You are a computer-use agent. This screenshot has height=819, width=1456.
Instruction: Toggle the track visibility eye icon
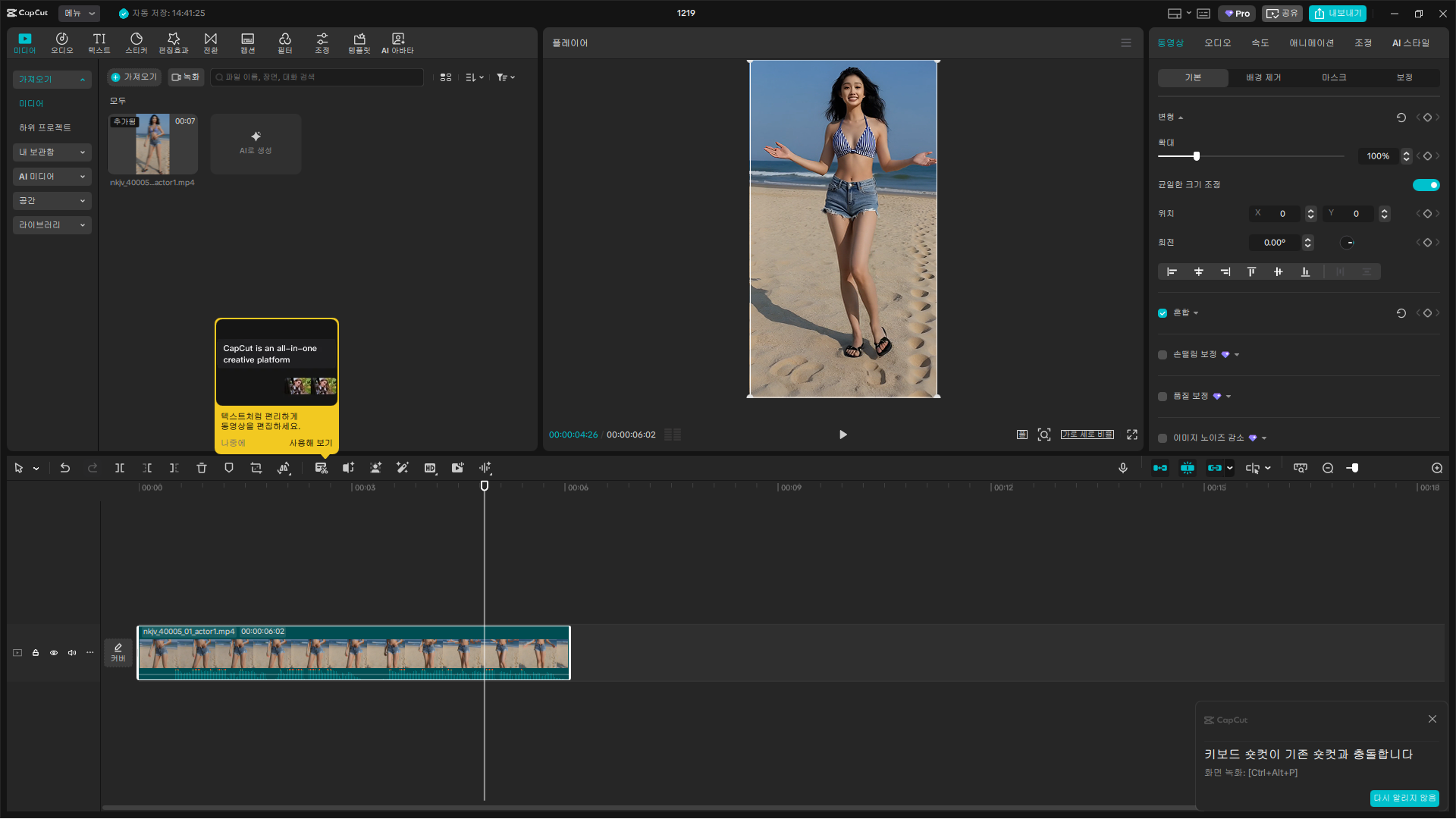coord(54,653)
